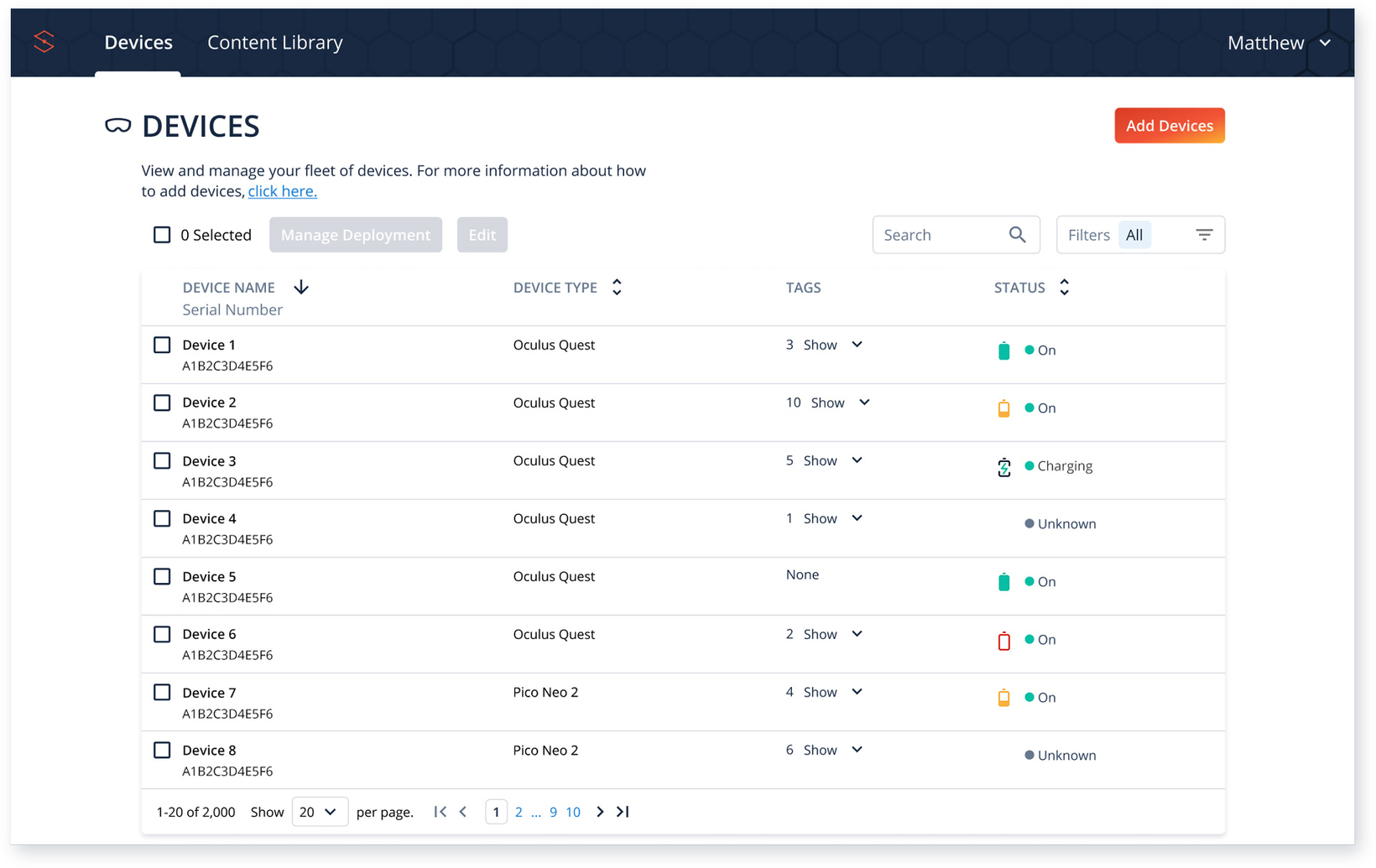The width and height of the screenshot is (1376, 868).
Task: Select current page 1 box
Action: pos(496,812)
